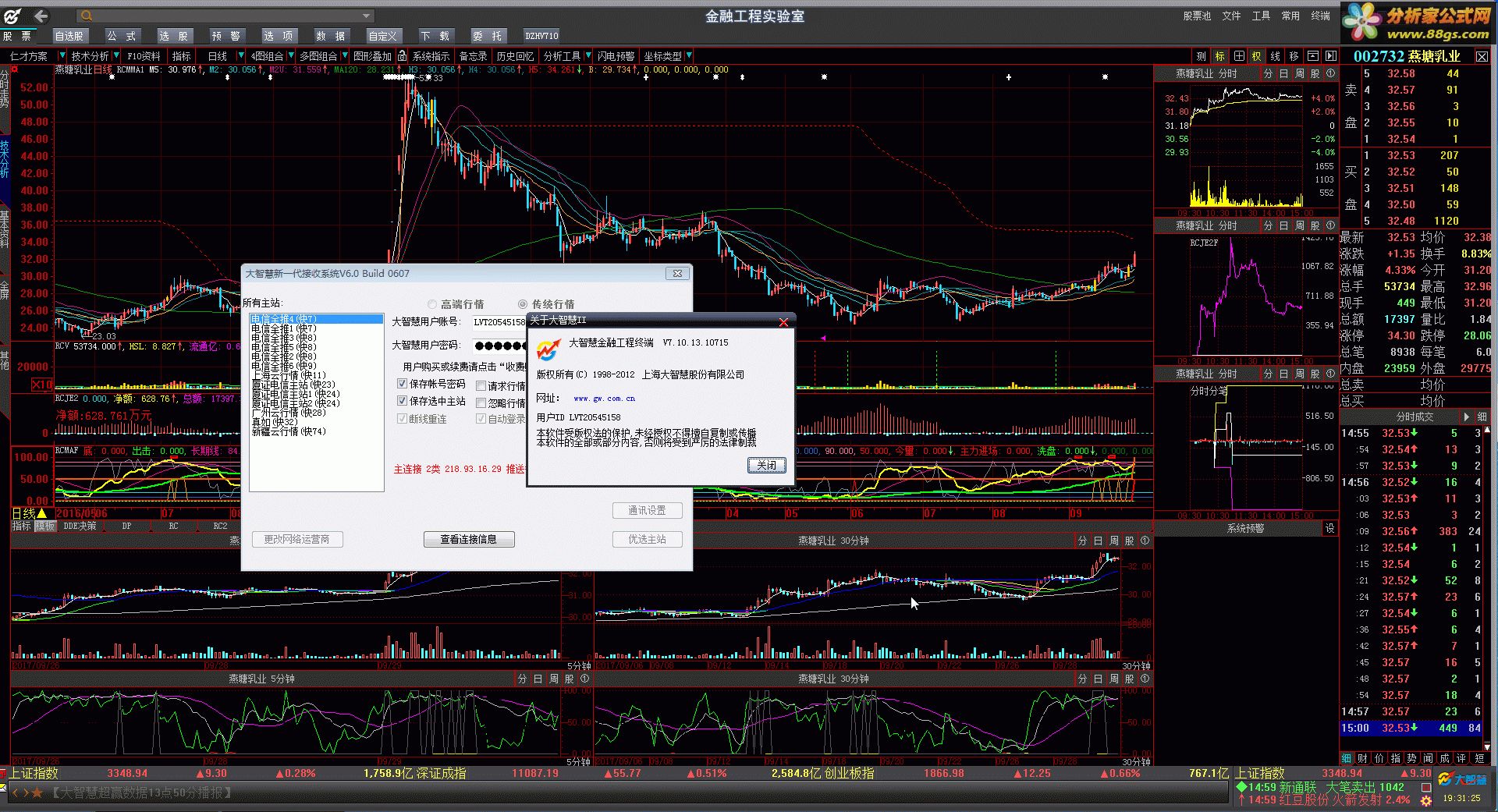Click the collapse-panel window icon
The height and width of the screenshot is (812, 1498).
1313,56
